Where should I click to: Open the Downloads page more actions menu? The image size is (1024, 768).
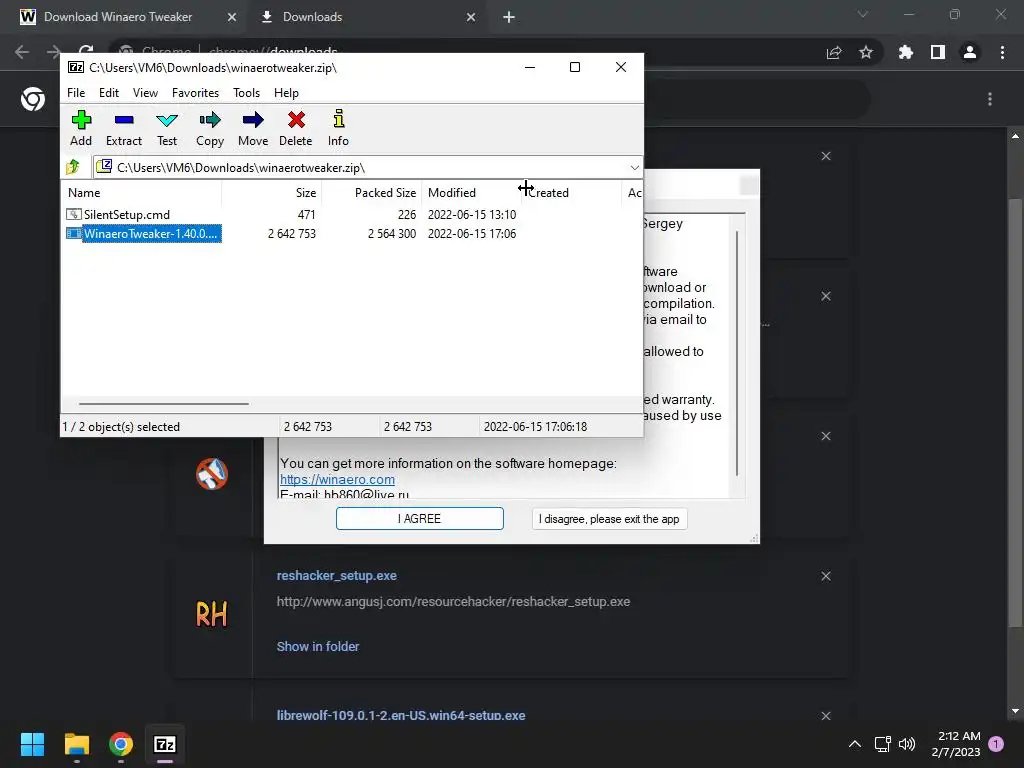point(990,99)
